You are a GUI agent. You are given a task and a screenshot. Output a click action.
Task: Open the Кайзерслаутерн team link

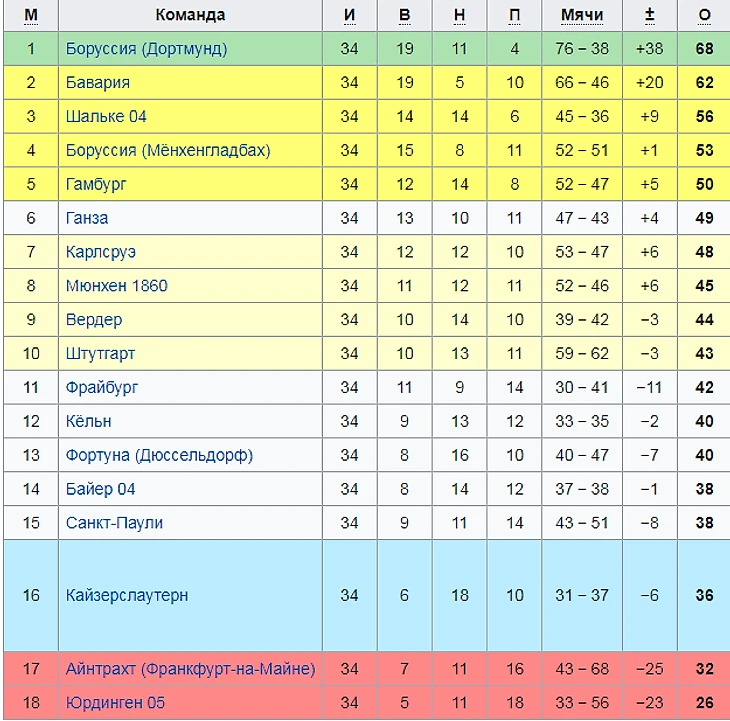[127, 595]
